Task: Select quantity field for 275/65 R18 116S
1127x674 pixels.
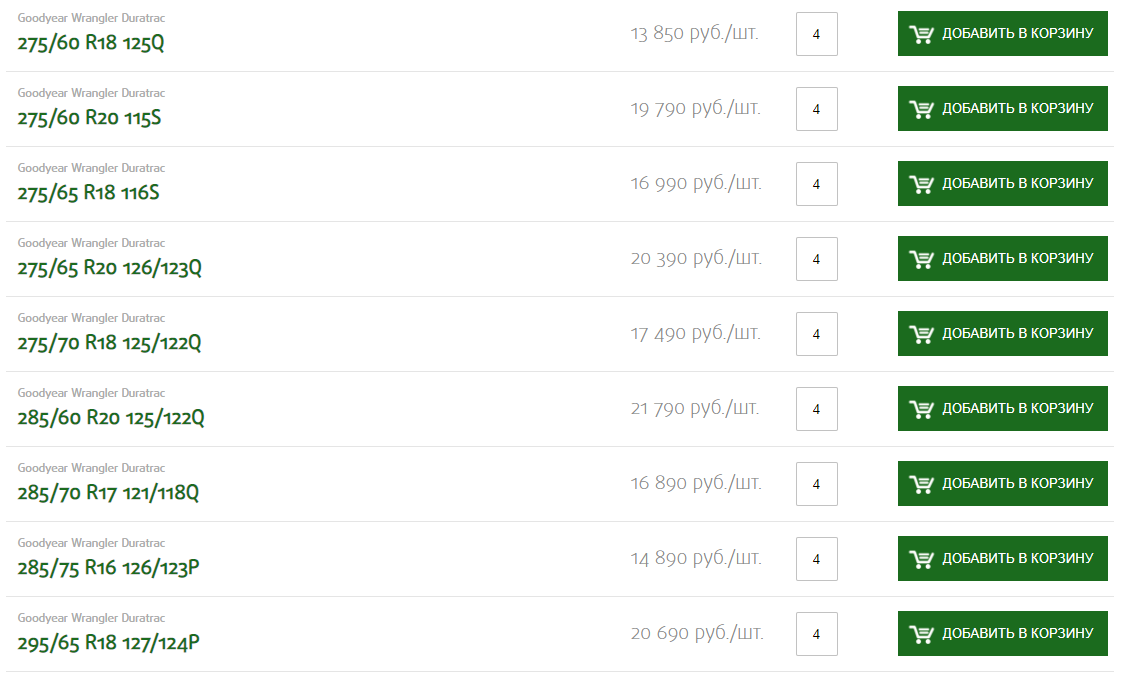Action: click(x=816, y=184)
